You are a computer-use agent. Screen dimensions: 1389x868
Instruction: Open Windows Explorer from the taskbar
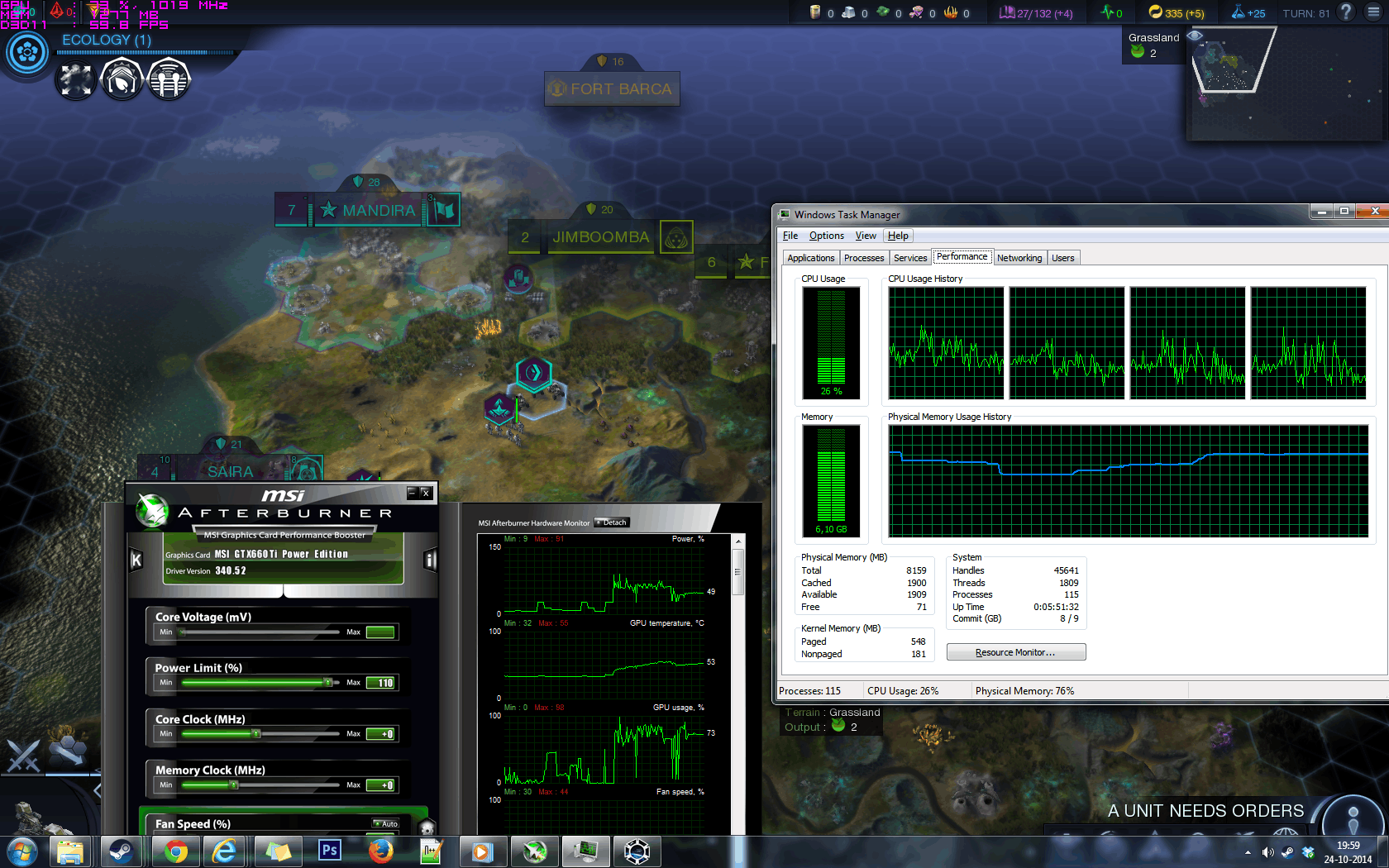pyautogui.click(x=71, y=851)
